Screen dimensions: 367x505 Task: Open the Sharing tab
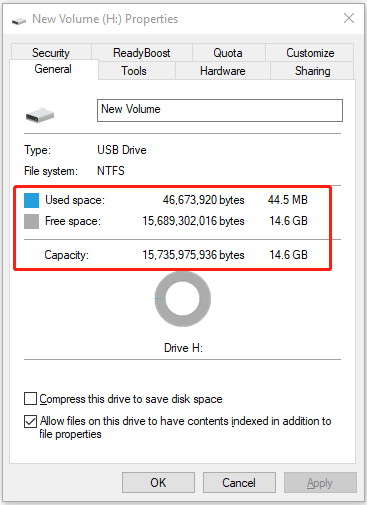tap(312, 71)
